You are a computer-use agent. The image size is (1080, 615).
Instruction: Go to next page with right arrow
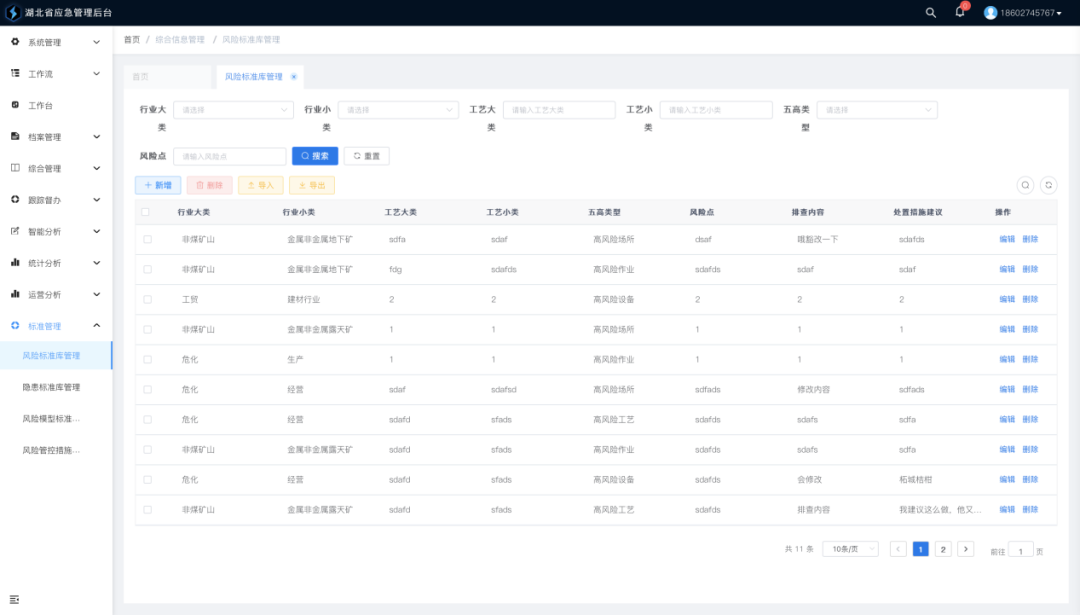(965, 549)
